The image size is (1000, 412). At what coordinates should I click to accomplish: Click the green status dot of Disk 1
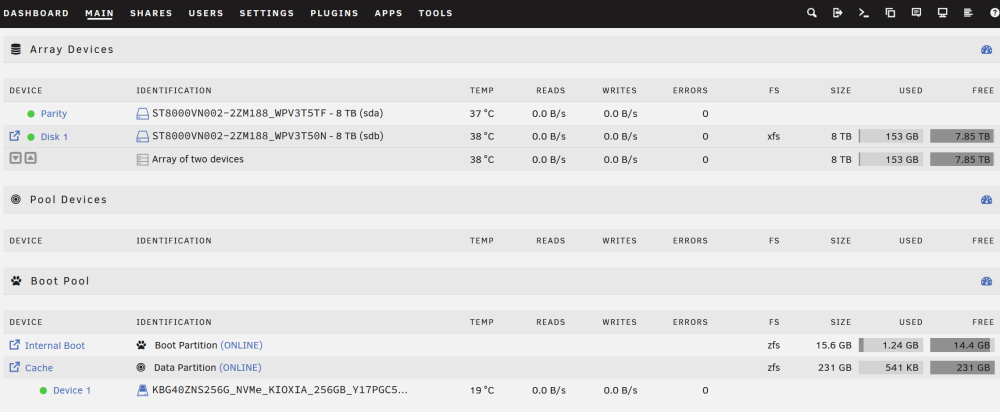tap(31, 136)
